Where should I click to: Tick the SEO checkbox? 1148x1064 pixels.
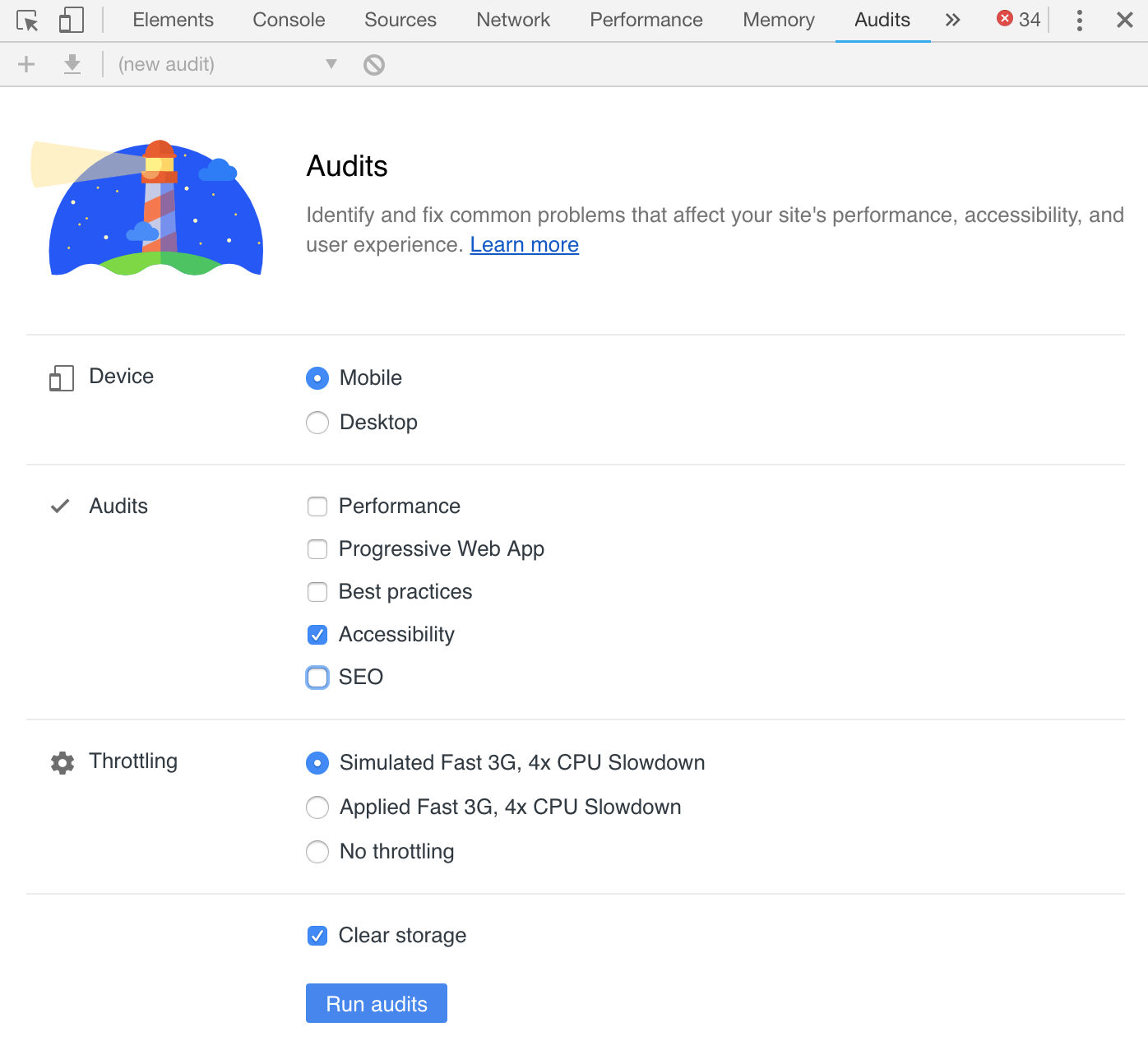[x=317, y=678]
